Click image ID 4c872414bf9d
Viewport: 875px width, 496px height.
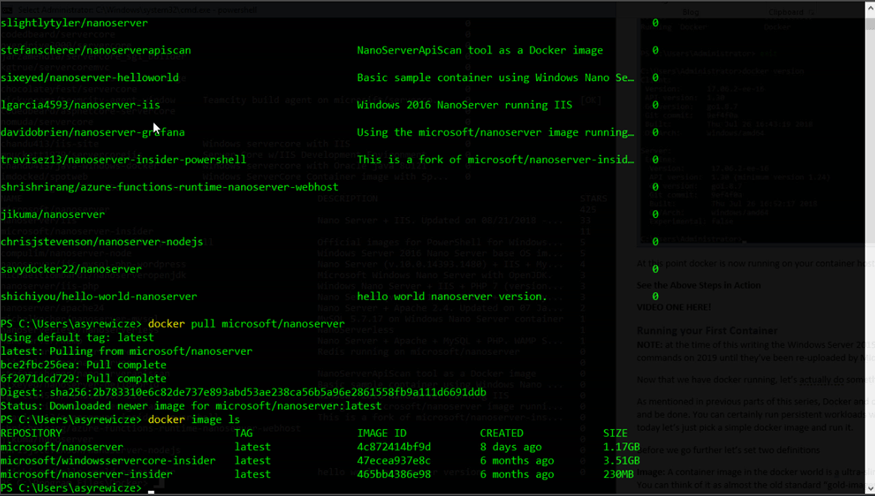[x=394, y=447]
